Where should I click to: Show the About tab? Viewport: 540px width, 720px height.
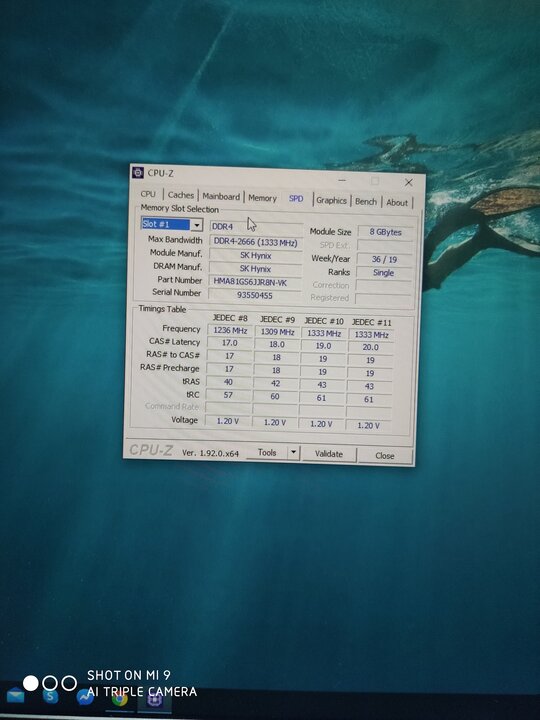point(397,202)
